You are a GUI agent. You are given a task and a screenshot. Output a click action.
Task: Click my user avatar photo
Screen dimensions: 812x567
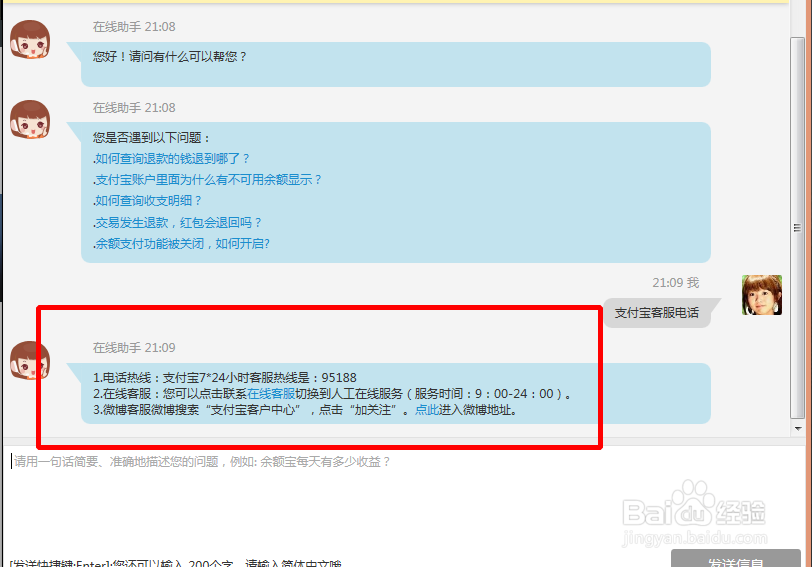(762, 295)
